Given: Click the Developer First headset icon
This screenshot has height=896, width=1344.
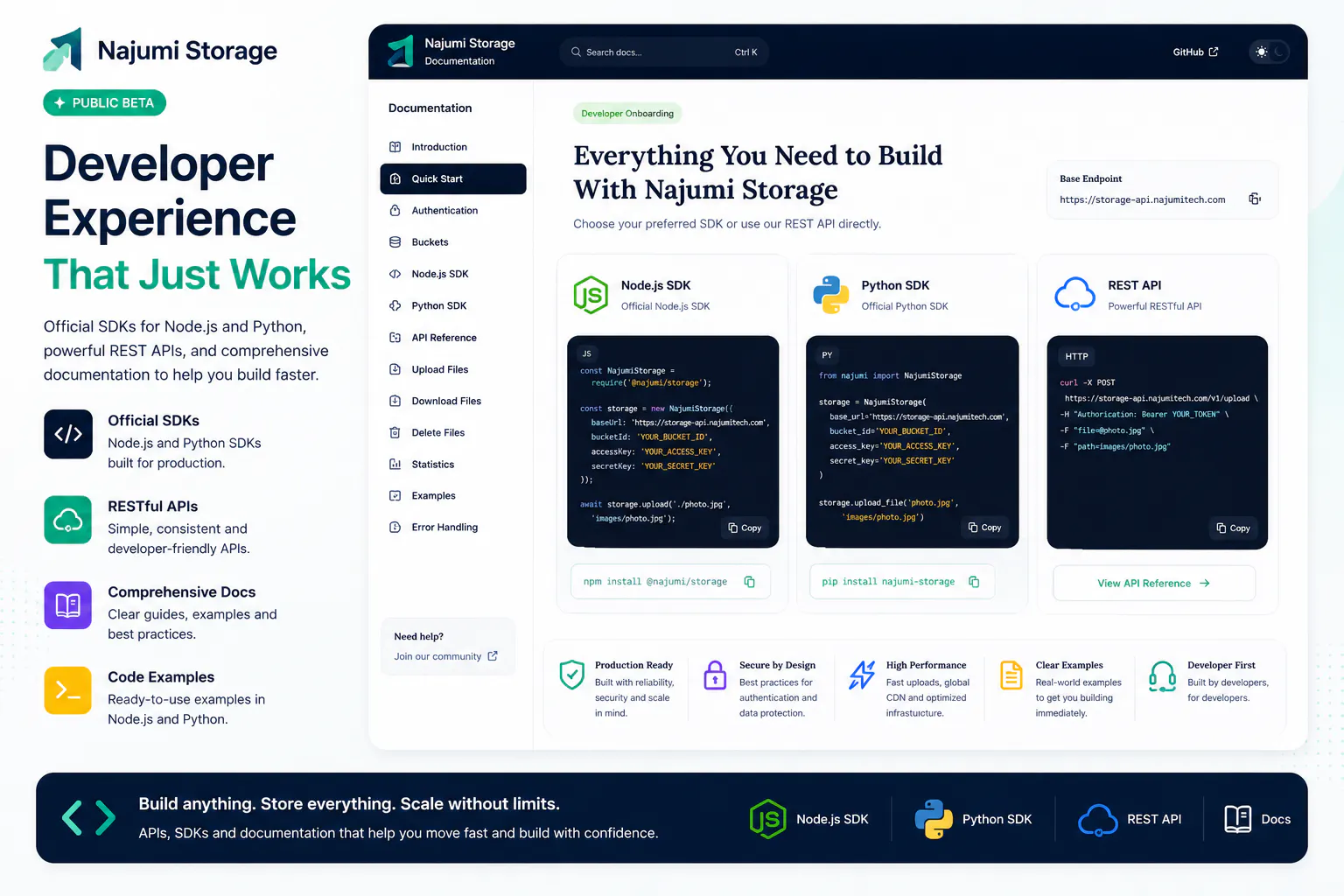Looking at the screenshot, I should (x=1162, y=676).
